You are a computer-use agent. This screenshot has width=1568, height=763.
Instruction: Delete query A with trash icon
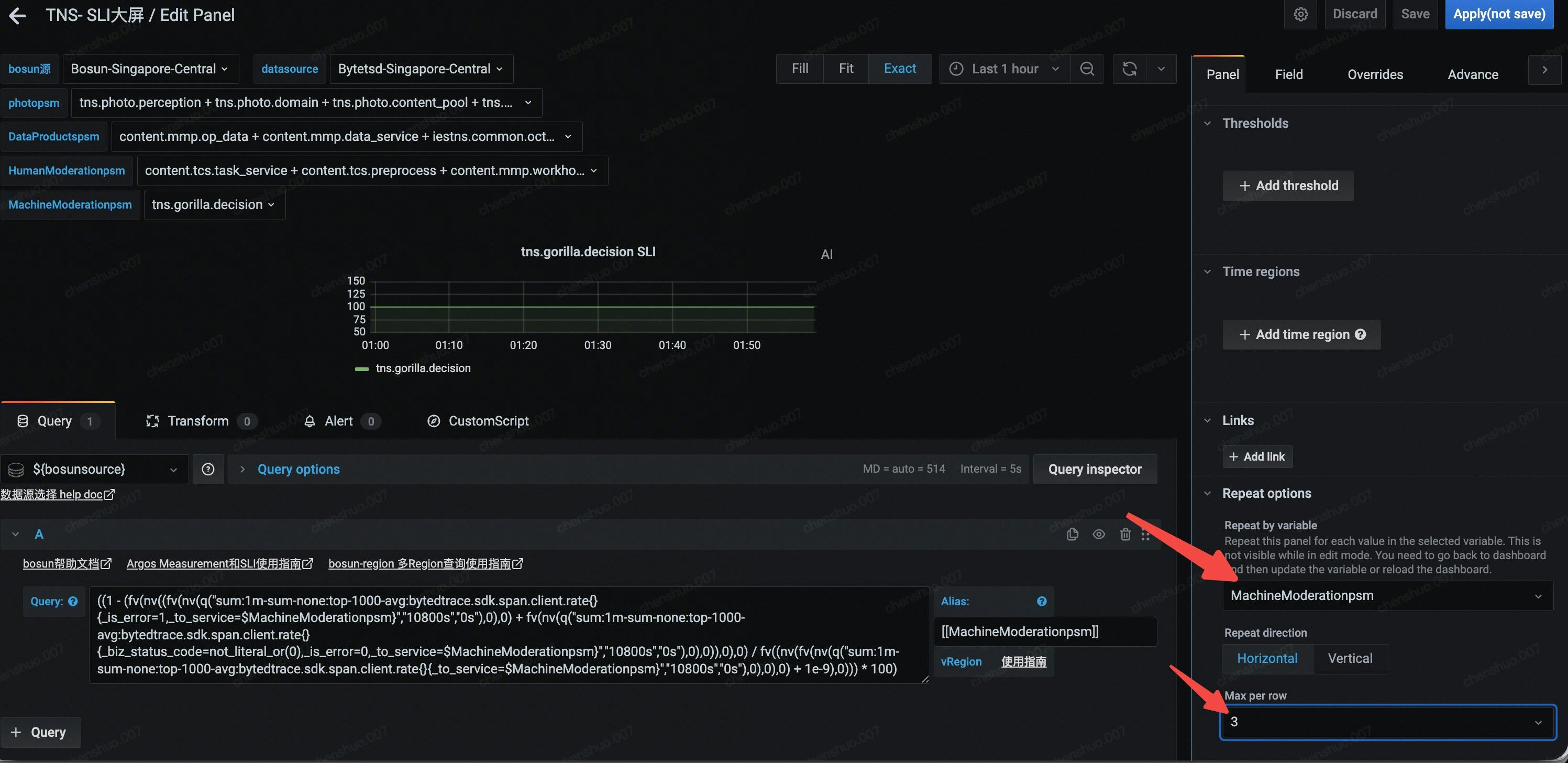tap(1125, 534)
